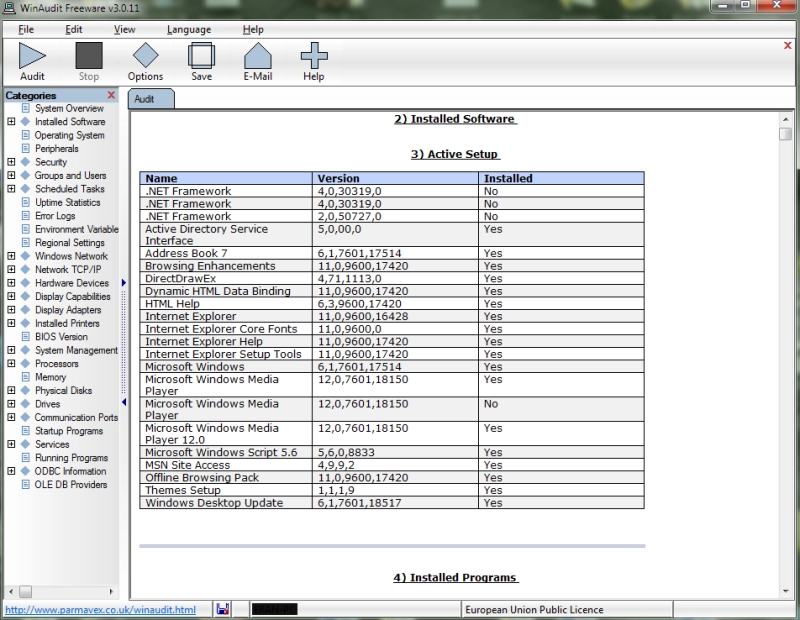Jump to 2) Installed Software heading link
The image size is (800, 620).
[455, 119]
